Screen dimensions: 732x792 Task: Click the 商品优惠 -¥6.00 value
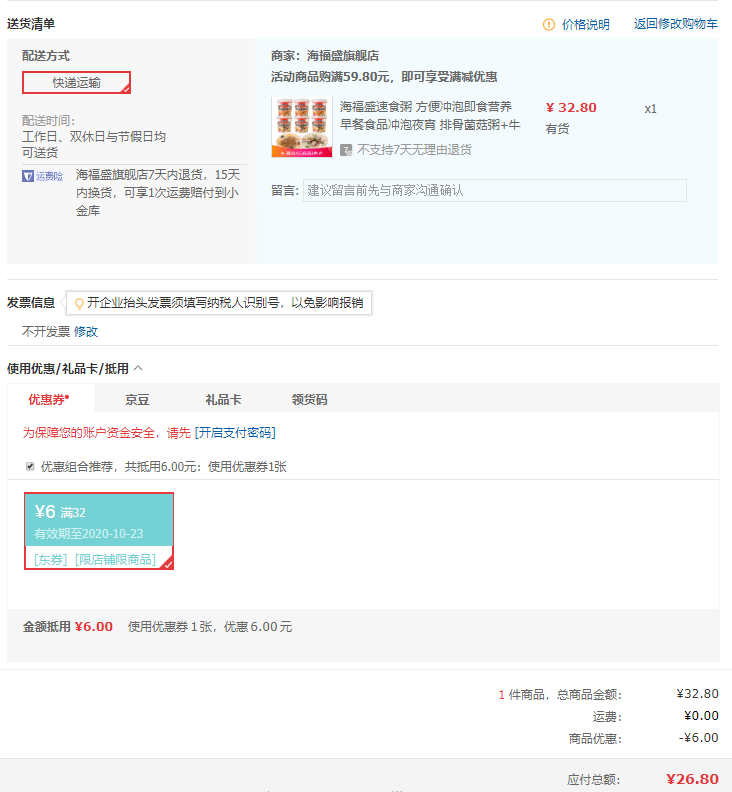coord(699,737)
